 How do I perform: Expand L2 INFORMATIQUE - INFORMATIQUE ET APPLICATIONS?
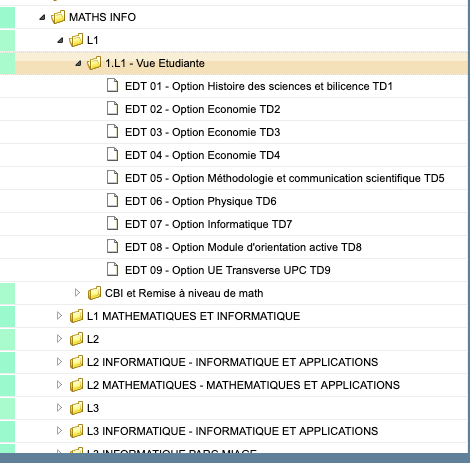[x=59, y=362]
